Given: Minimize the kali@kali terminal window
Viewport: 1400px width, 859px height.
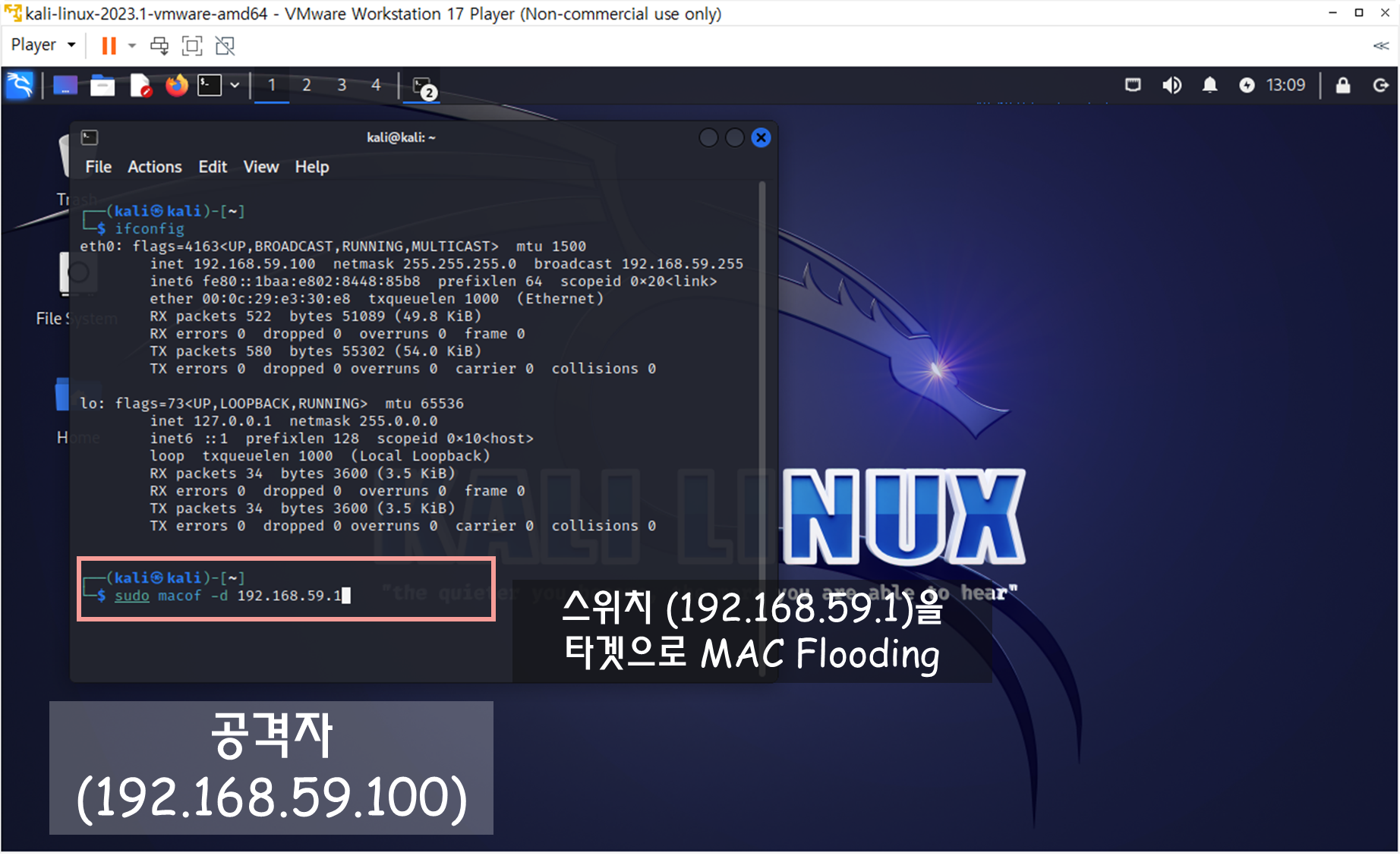Looking at the screenshot, I should click(x=708, y=137).
